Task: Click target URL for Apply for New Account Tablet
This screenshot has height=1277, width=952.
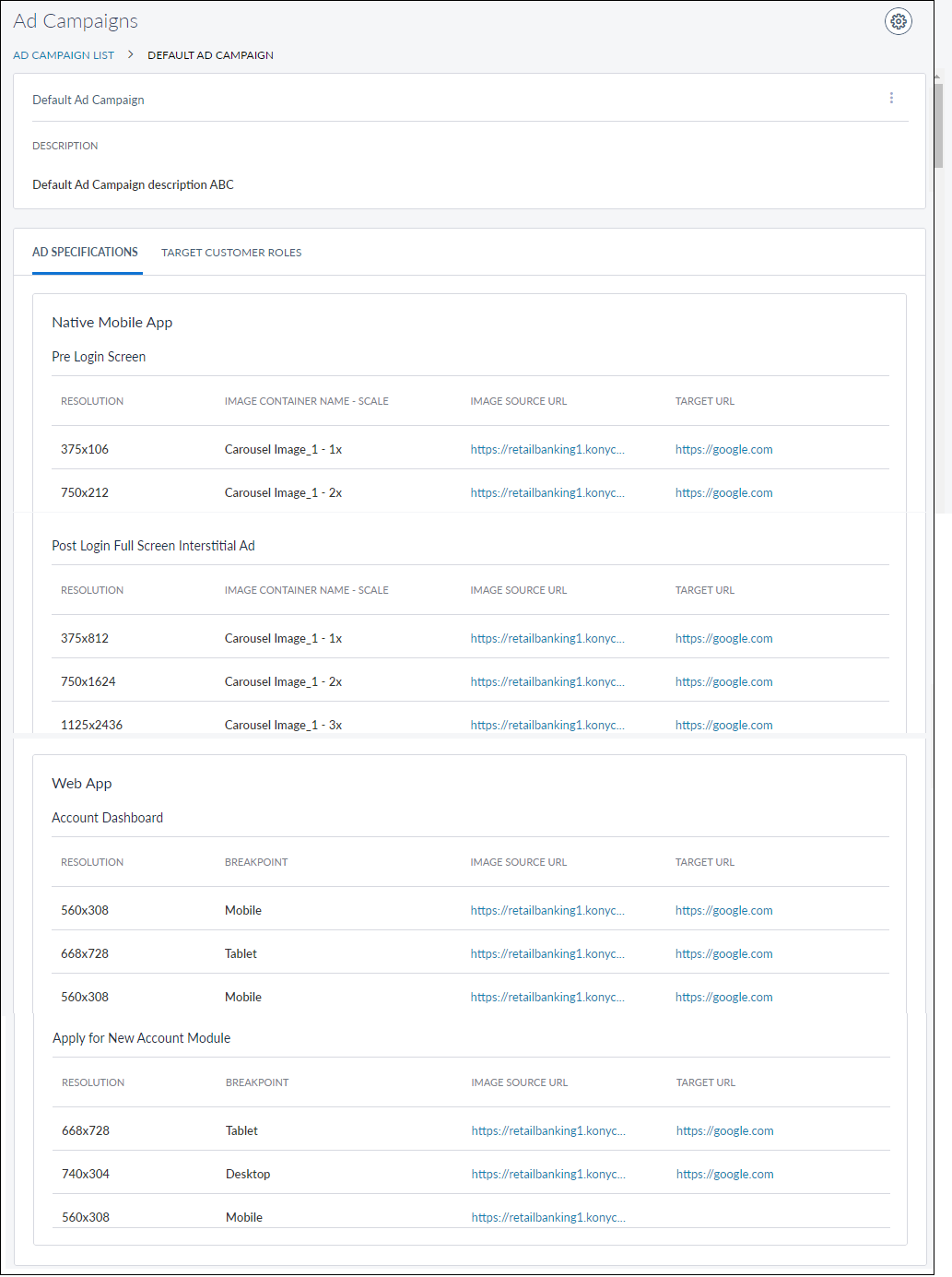Action: coord(724,1131)
